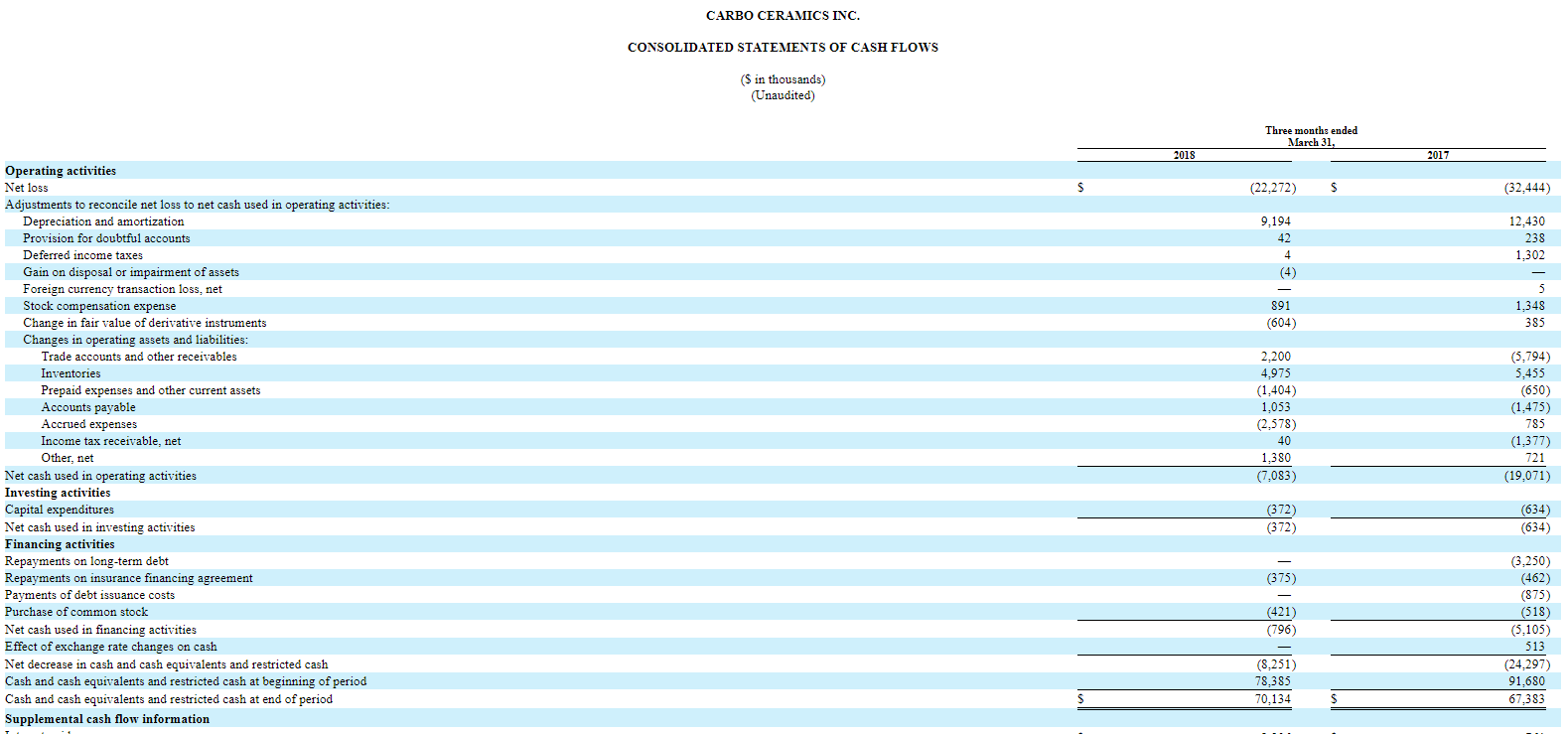Select 'Provision for doubtful accounts' label

tap(106, 238)
